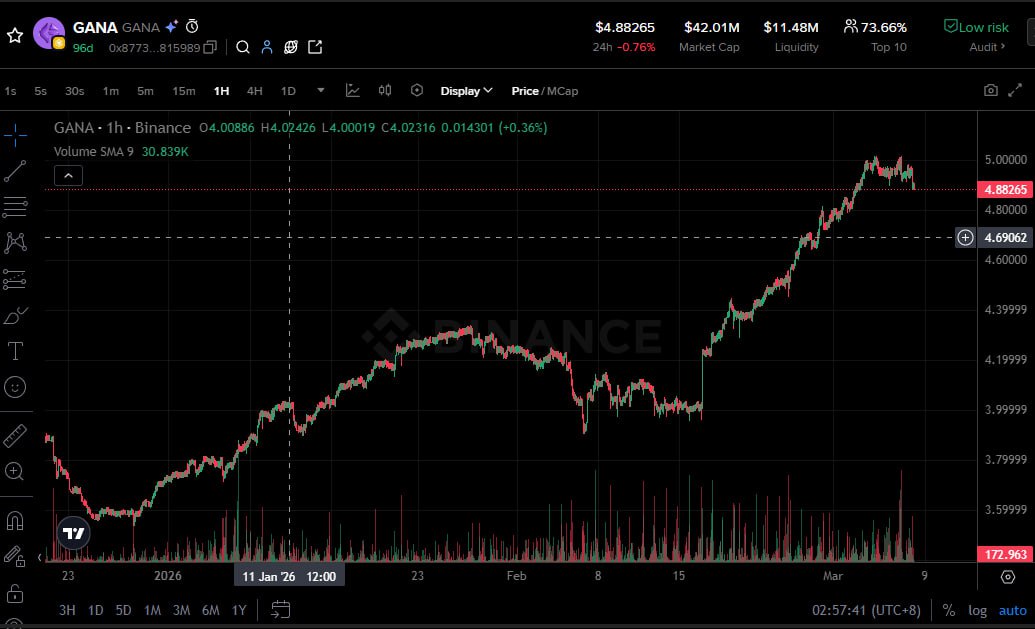Switch to the 30s timeframe
The width and height of the screenshot is (1035, 629).
pyautogui.click(x=75, y=91)
